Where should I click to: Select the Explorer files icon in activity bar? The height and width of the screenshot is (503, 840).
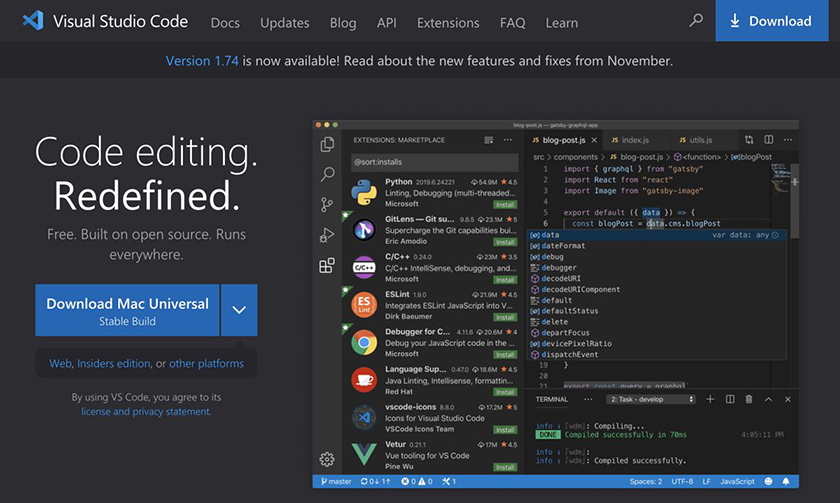pos(327,144)
